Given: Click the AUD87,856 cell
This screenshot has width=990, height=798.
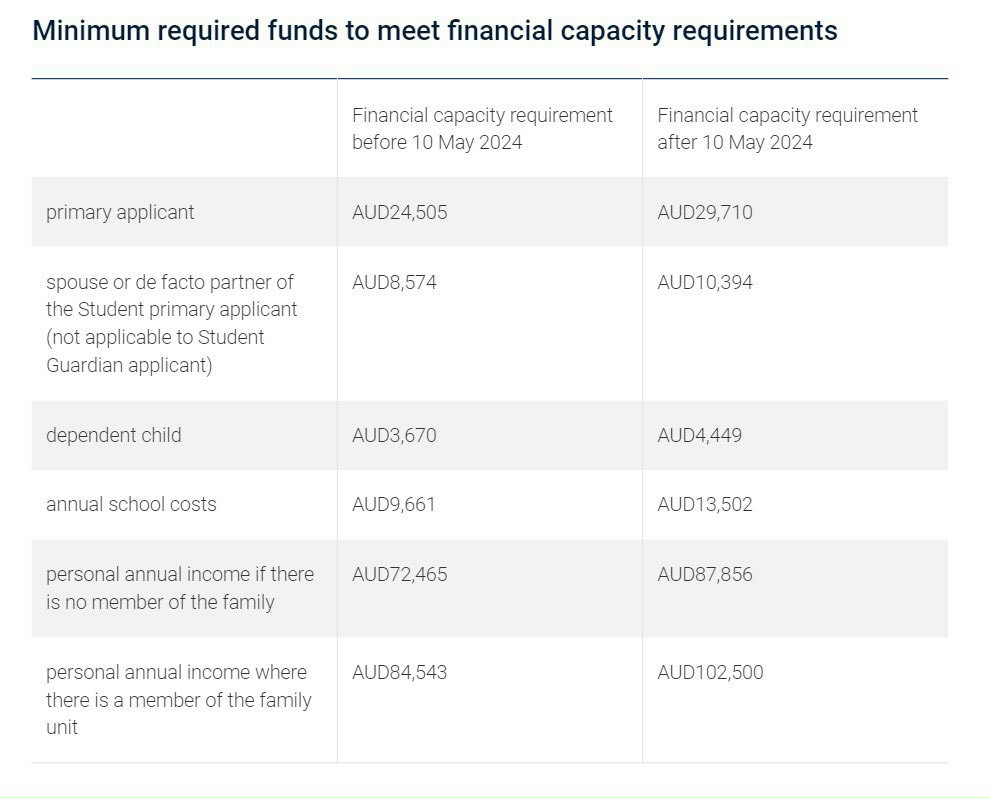Looking at the screenshot, I should tap(705, 574).
